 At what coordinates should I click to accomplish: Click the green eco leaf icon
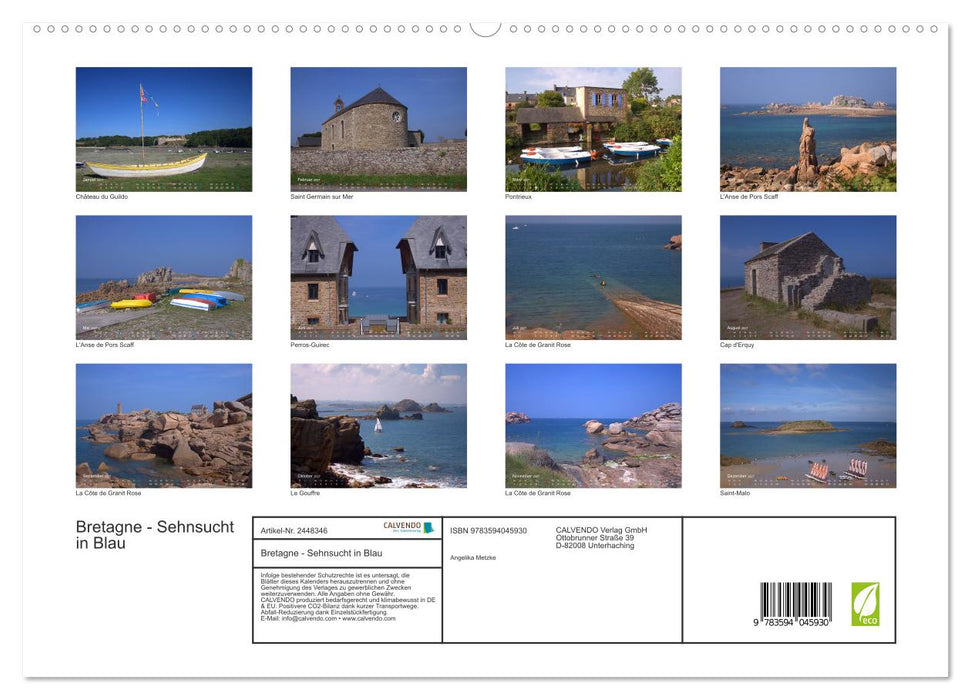865,604
